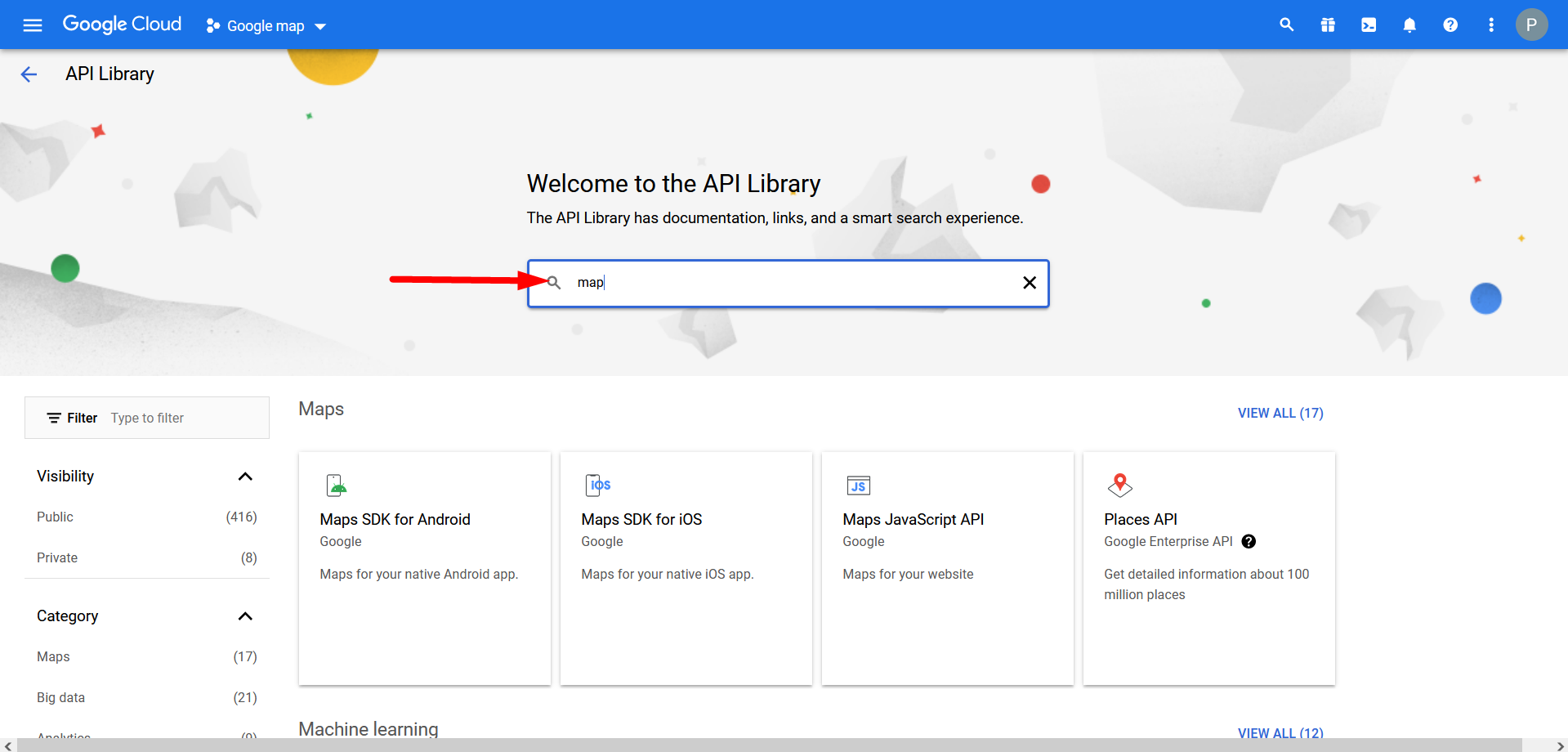This screenshot has height=752, width=1568.
Task: Clear the search with the X button
Action: click(x=1030, y=283)
